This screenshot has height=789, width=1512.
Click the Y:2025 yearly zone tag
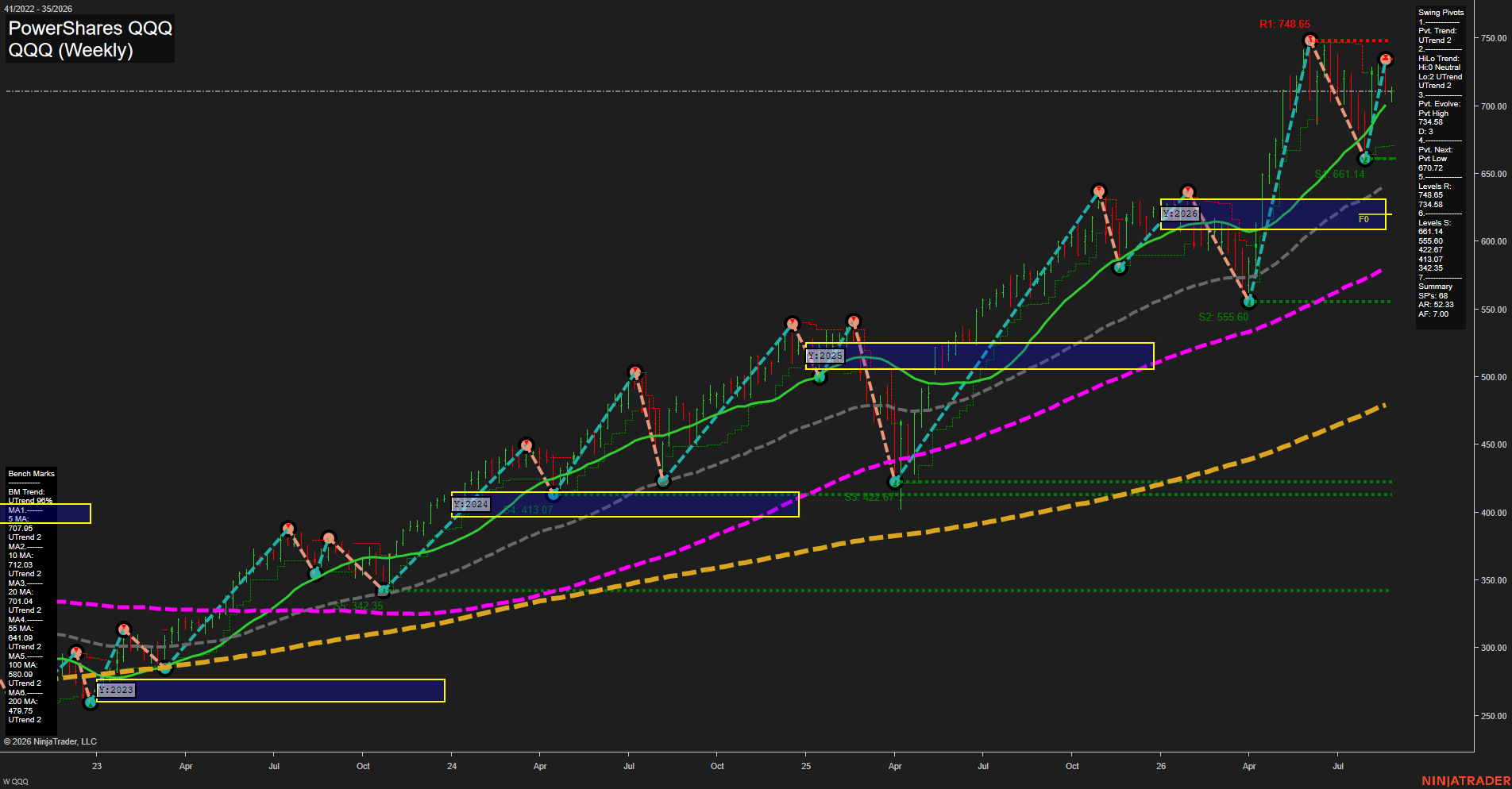tap(825, 356)
